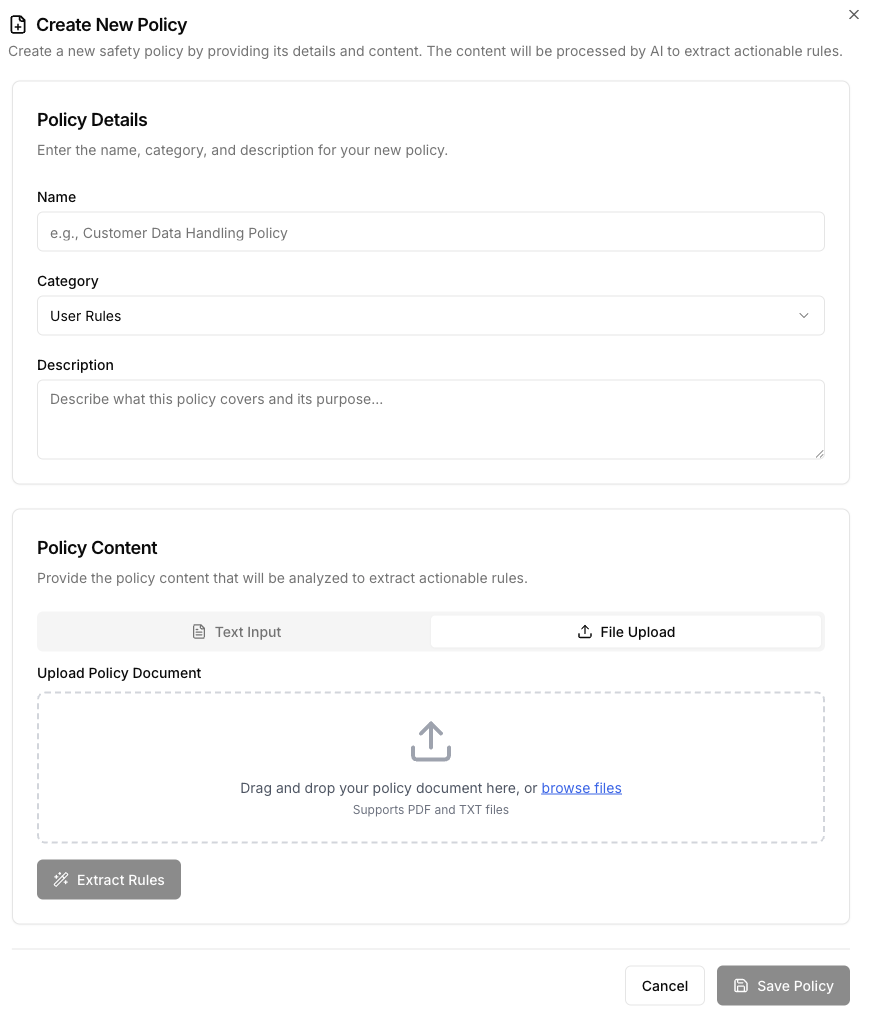Select the File Upload tab

pos(626,631)
